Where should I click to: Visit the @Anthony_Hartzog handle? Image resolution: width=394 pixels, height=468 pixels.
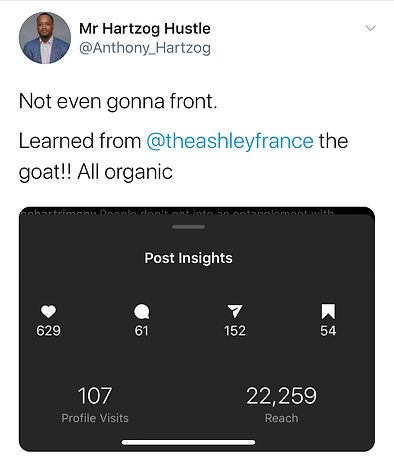point(145,48)
